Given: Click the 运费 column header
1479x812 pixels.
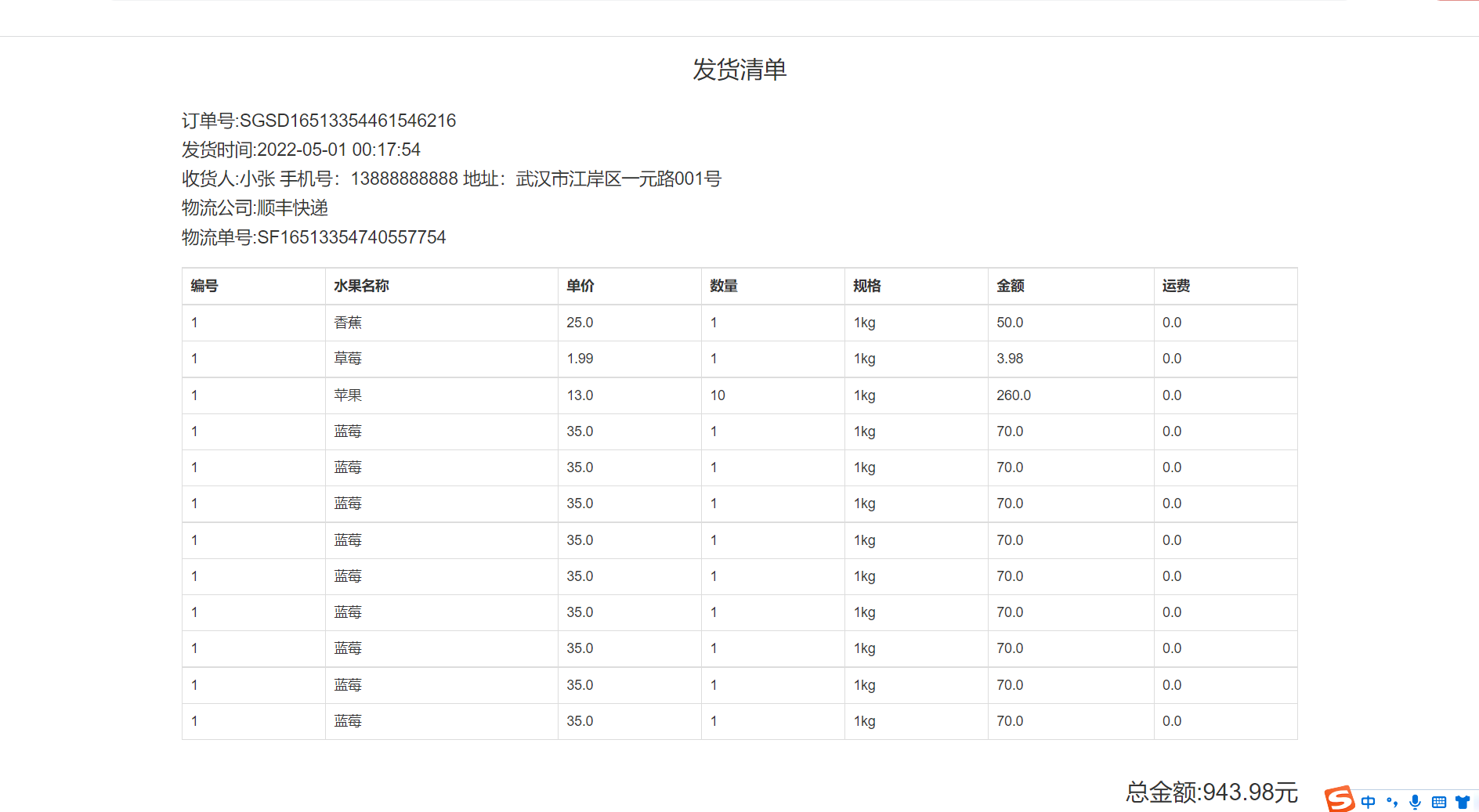Looking at the screenshot, I should tap(1226, 287).
